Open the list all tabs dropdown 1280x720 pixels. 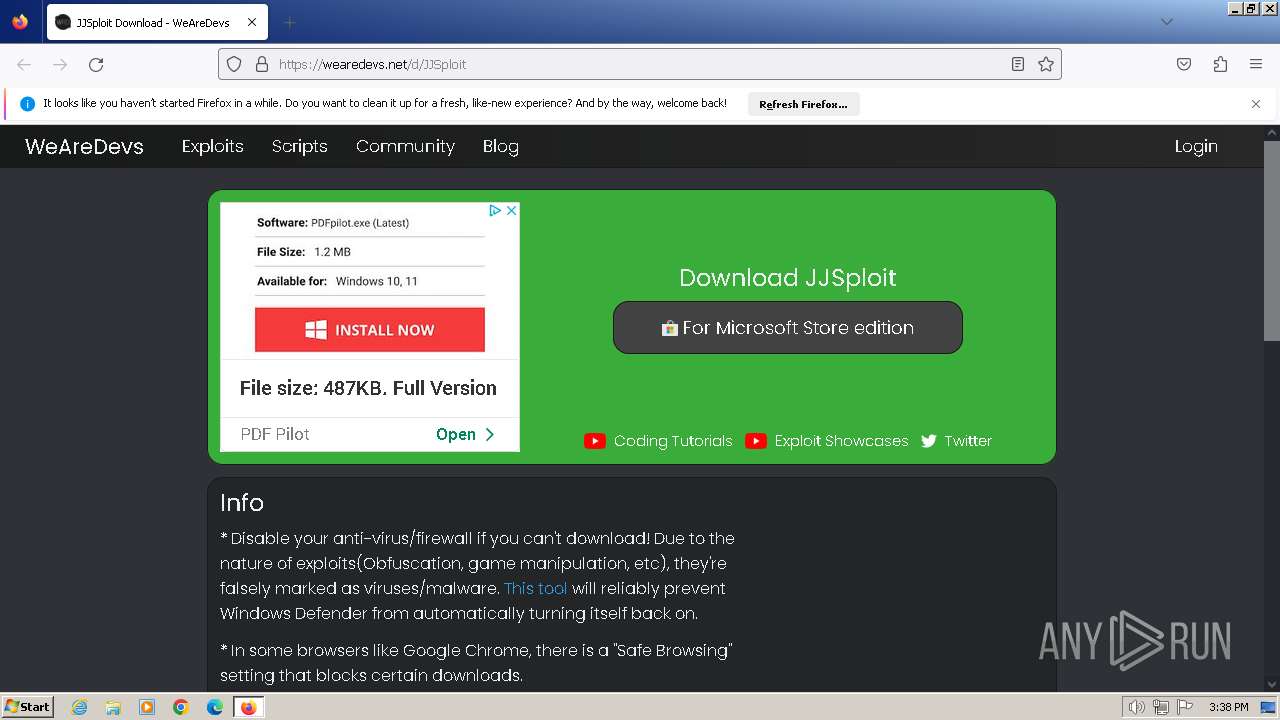click(x=1166, y=22)
